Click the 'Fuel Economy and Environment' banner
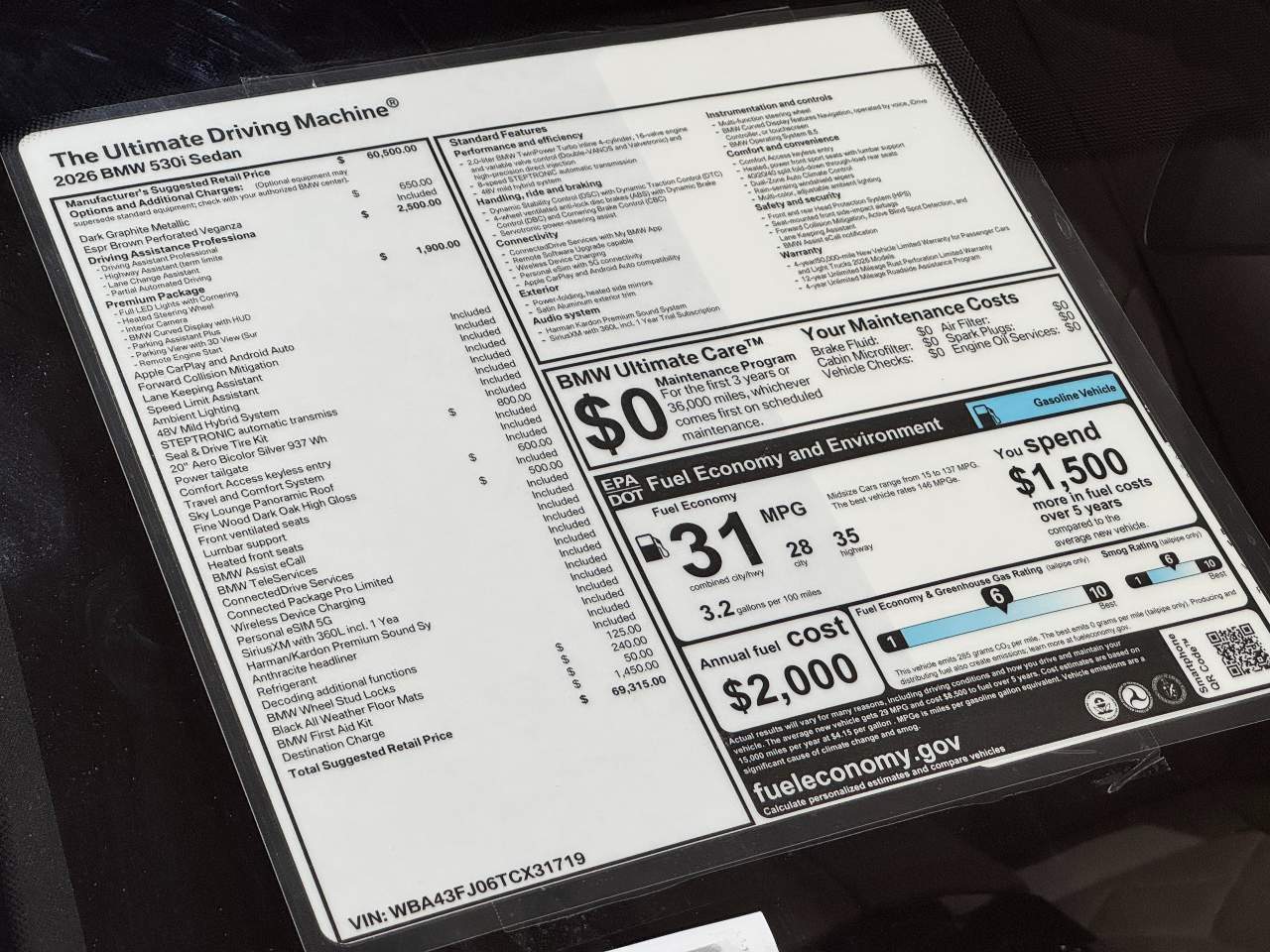 point(795,453)
